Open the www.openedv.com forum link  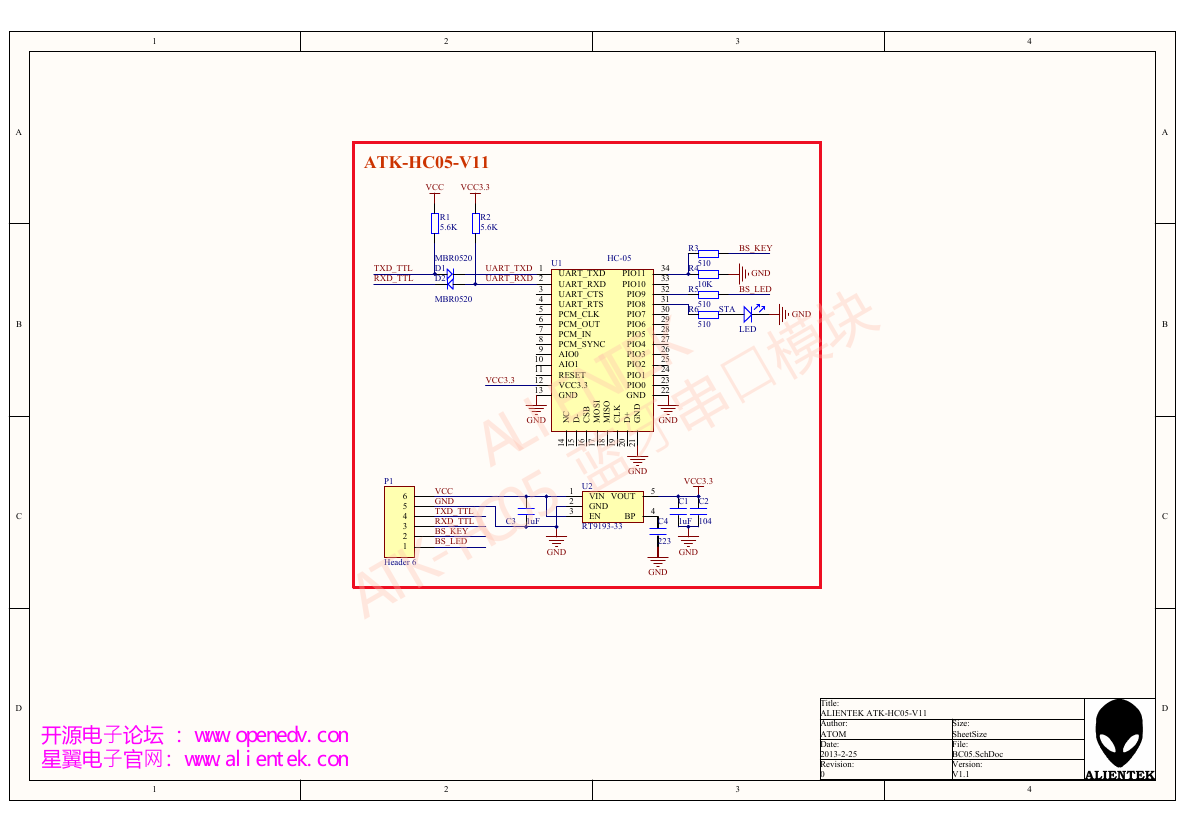[x=272, y=735]
